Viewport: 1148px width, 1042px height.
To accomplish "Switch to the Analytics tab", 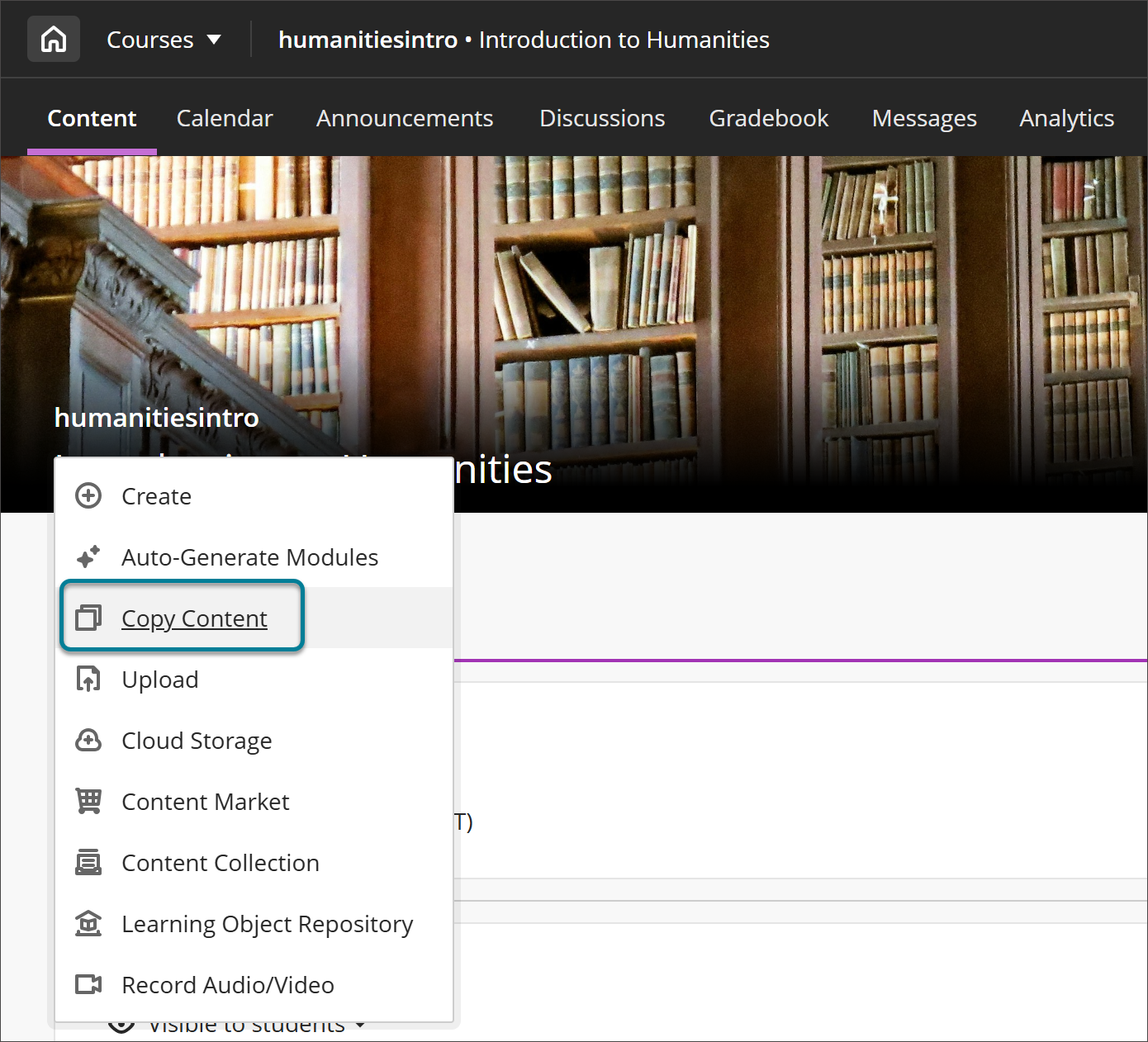I will (1066, 118).
